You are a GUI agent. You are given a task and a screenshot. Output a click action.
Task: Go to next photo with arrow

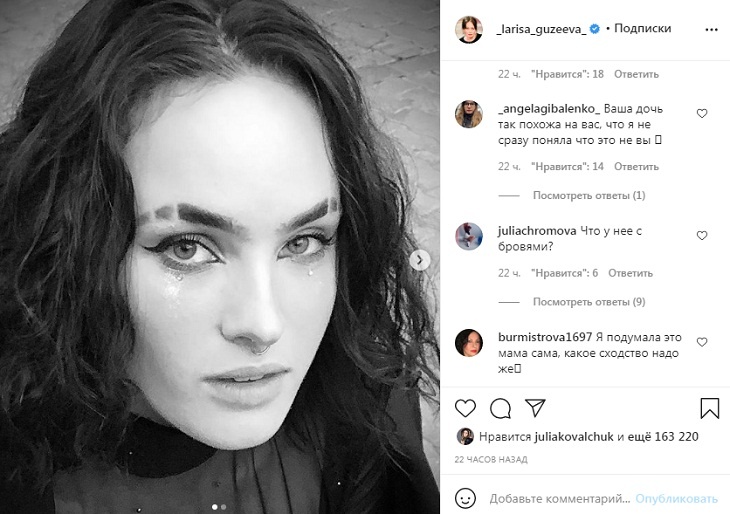(419, 260)
